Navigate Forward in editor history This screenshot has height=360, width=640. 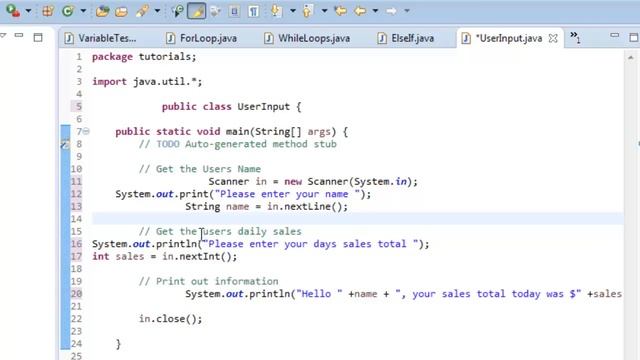[391, 11]
